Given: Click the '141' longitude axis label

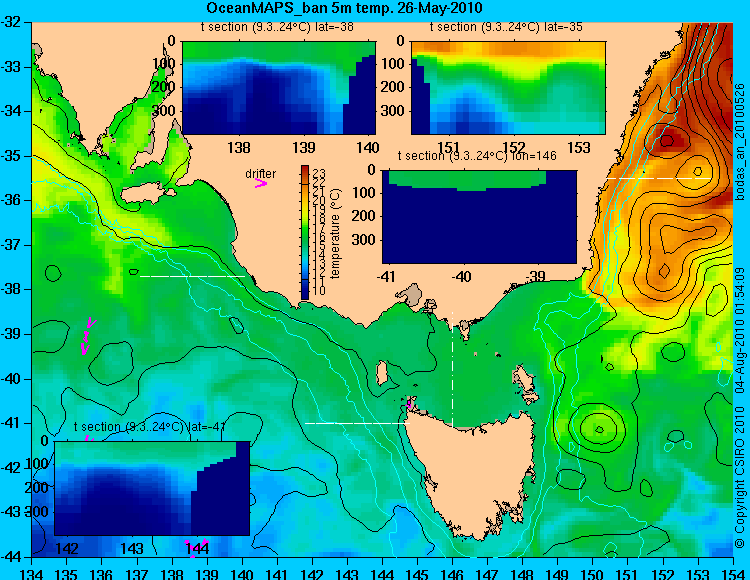Looking at the screenshot, I should pos(277,573).
